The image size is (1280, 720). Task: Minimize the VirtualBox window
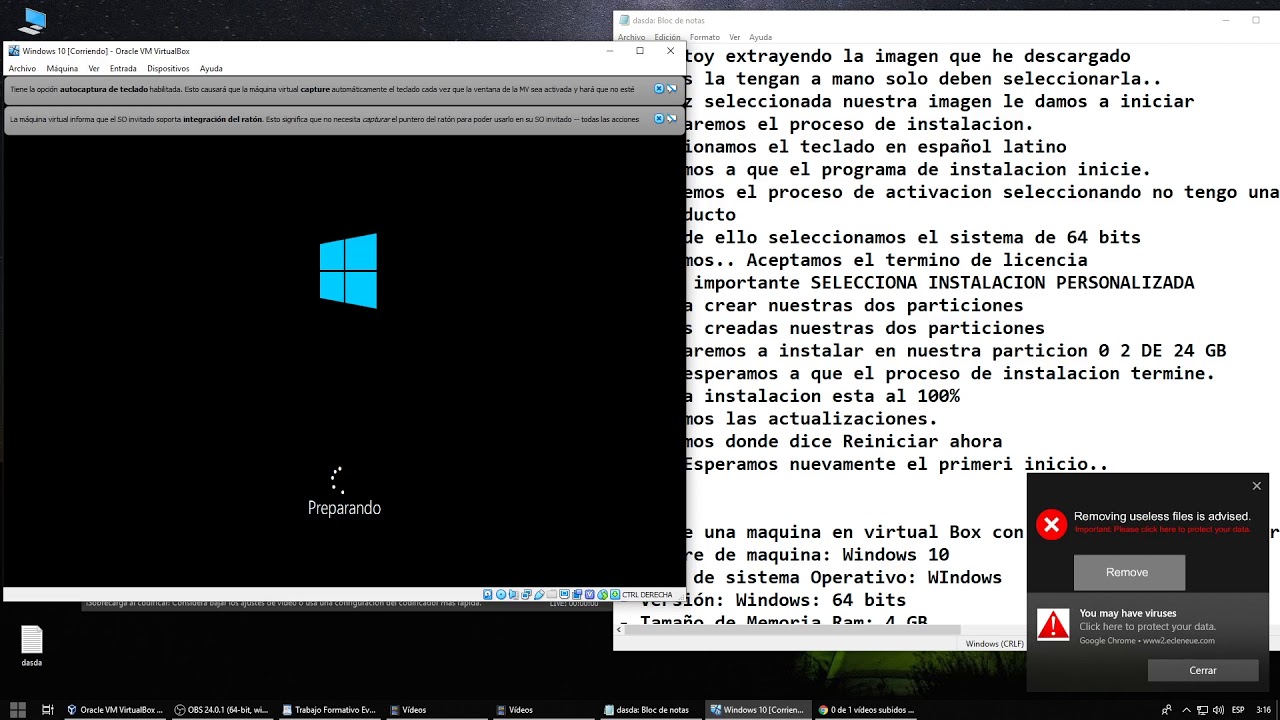tap(610, 51)
